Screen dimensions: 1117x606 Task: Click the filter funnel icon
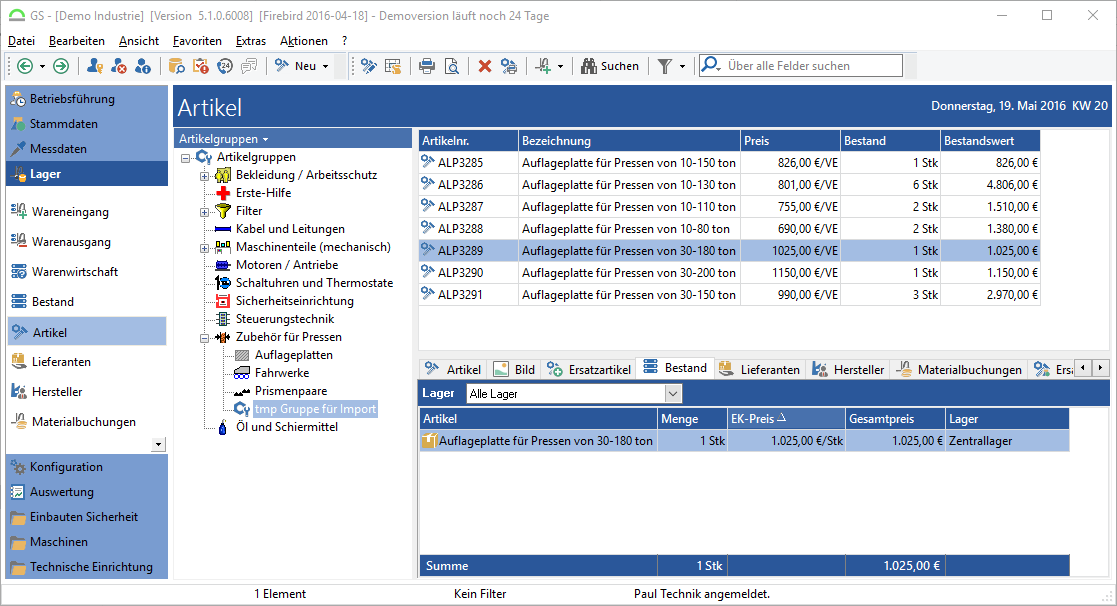665,66
